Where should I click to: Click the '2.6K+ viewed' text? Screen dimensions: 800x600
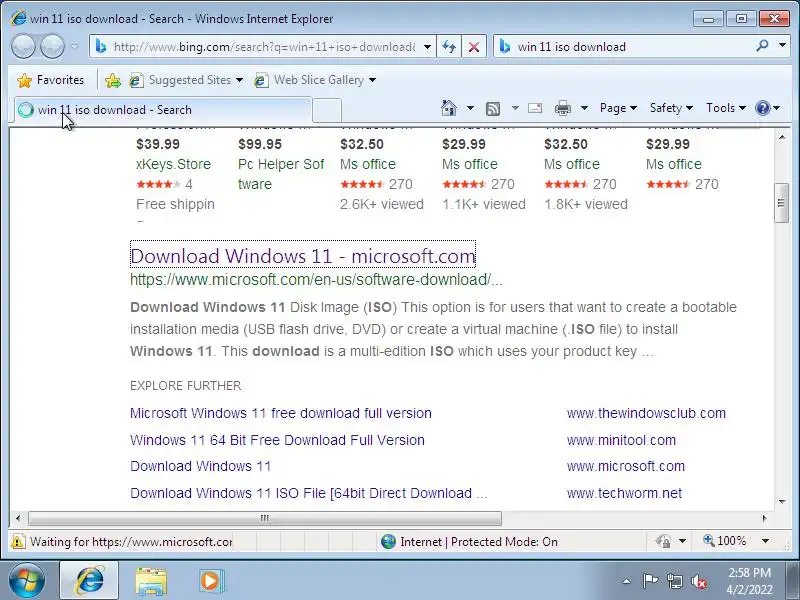click(382, 204)
